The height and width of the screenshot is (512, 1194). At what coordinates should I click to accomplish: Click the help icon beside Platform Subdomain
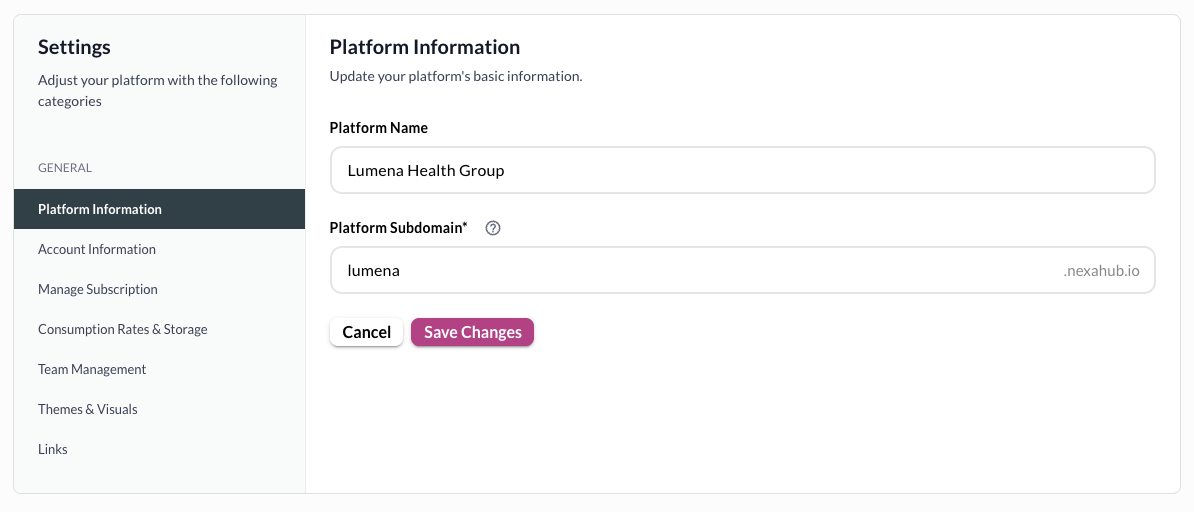point(492,228)
